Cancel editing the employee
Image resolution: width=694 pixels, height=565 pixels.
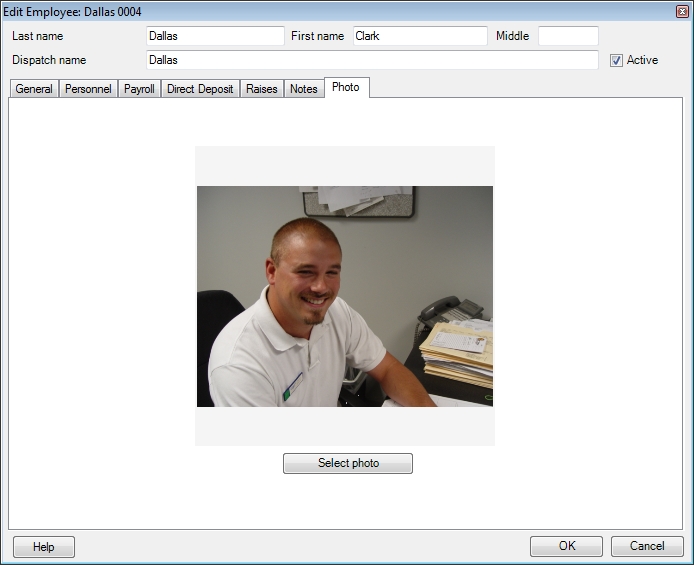pyautogui.click(x=647, y=546)
